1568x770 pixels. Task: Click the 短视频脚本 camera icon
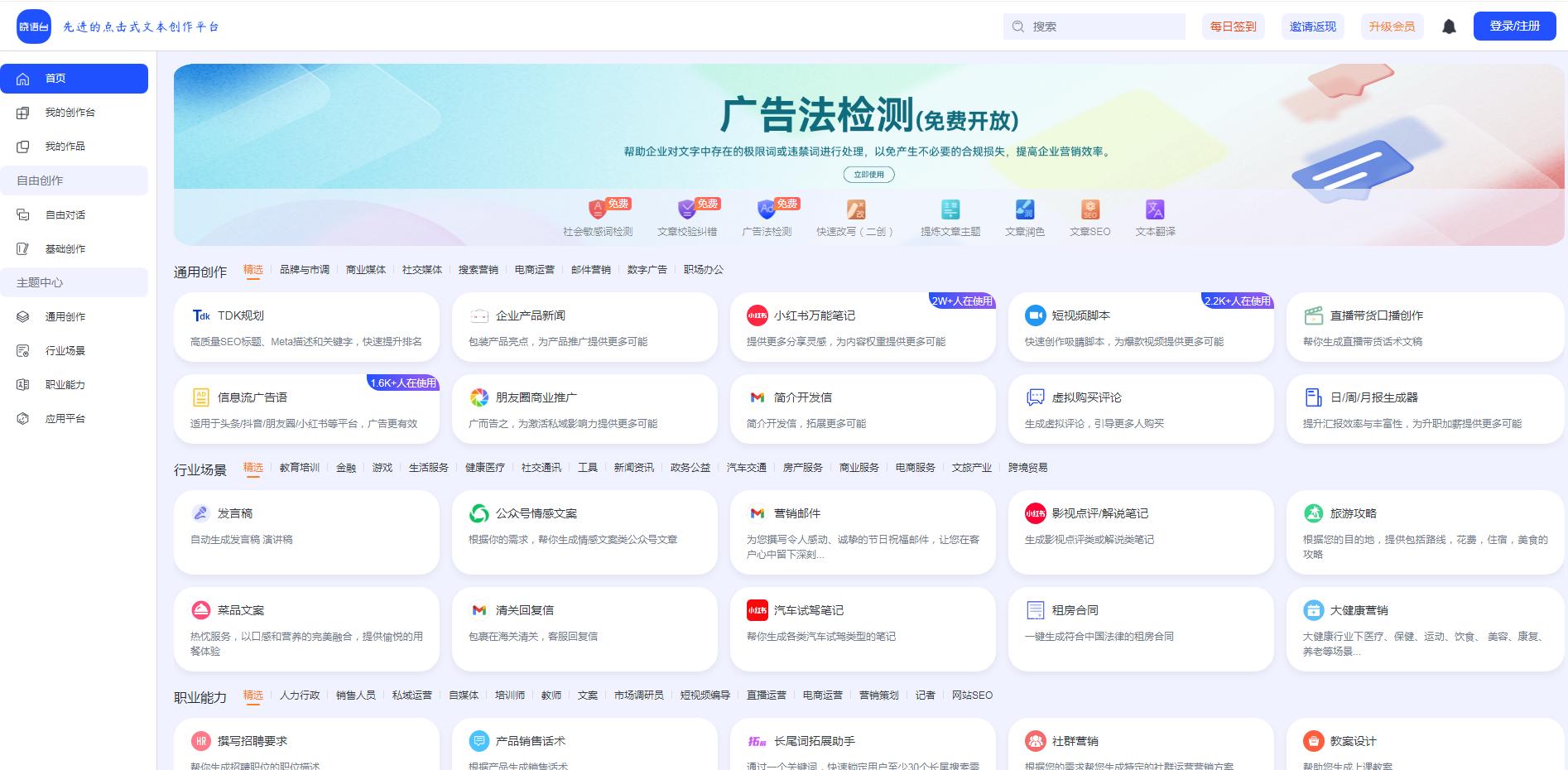coord(1035,315)
